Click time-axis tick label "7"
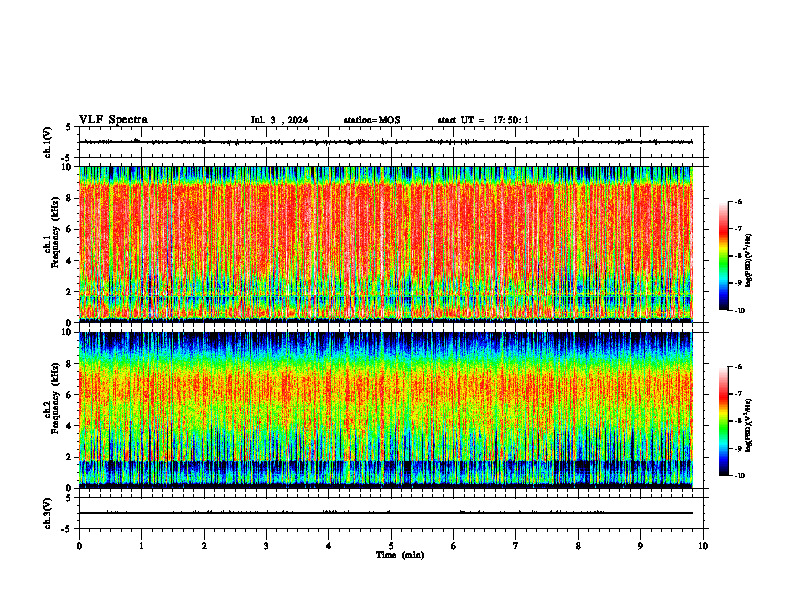 [x=516, y=546]
